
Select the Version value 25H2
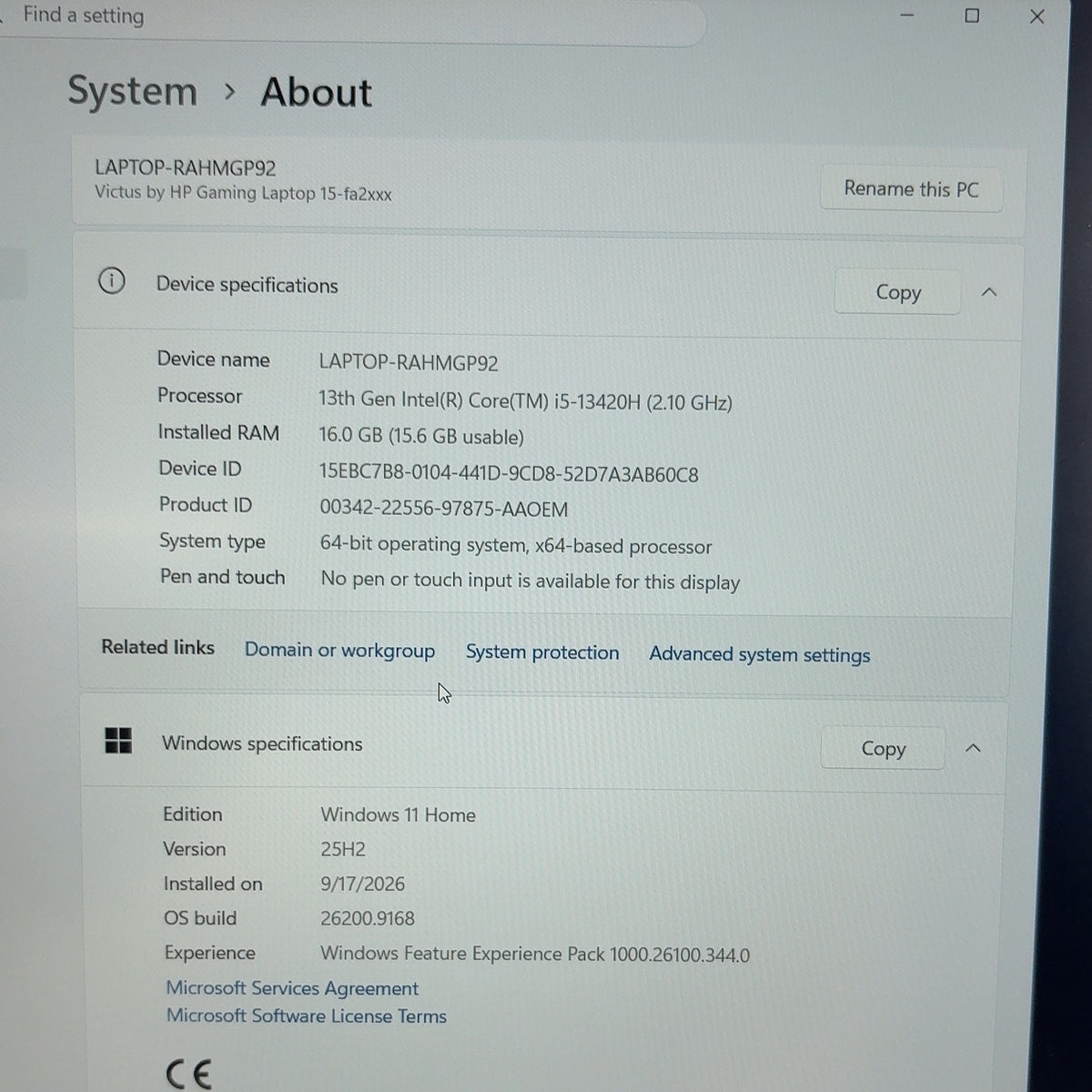coord(343,850)
